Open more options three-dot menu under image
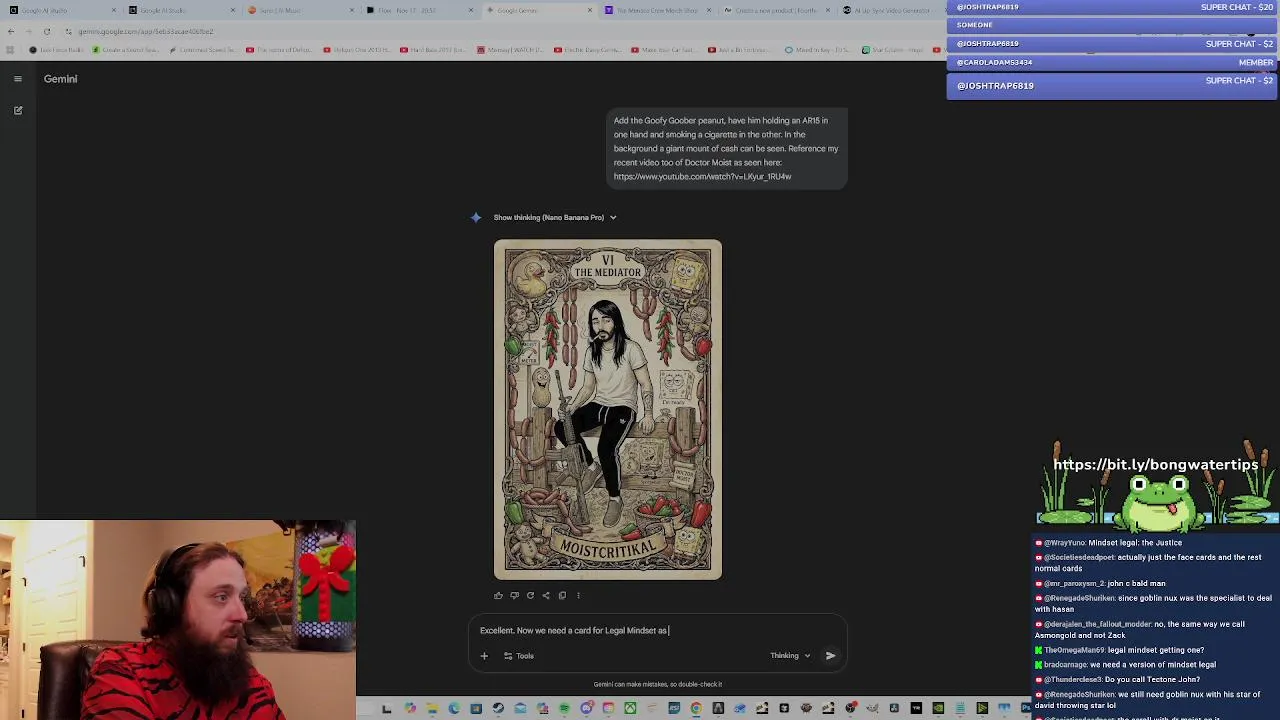Screen dimensions: 1280x720 pyautogui.click(x=578, y=596)
